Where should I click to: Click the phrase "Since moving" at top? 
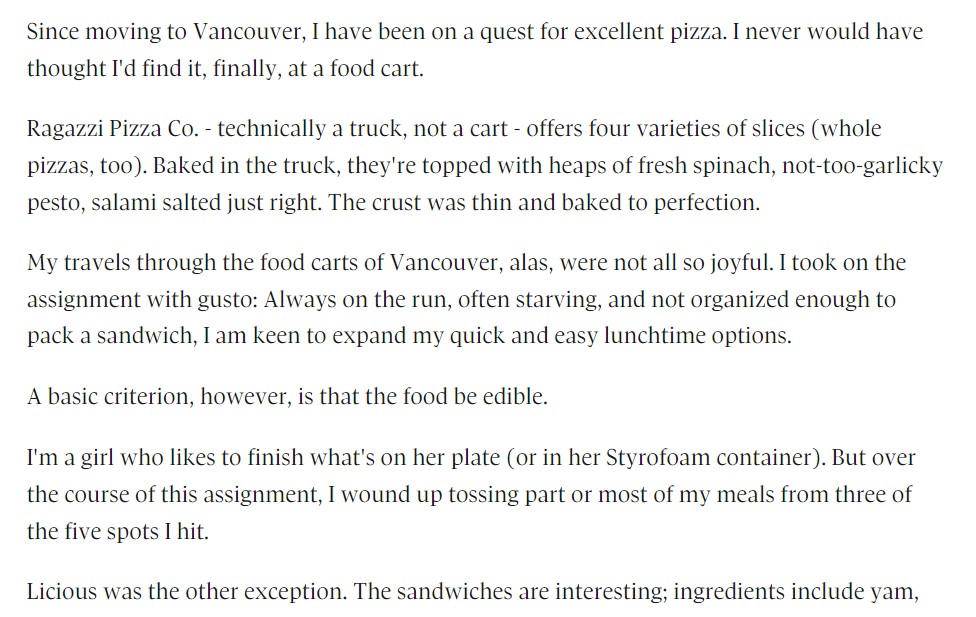(x=93, y=31)
